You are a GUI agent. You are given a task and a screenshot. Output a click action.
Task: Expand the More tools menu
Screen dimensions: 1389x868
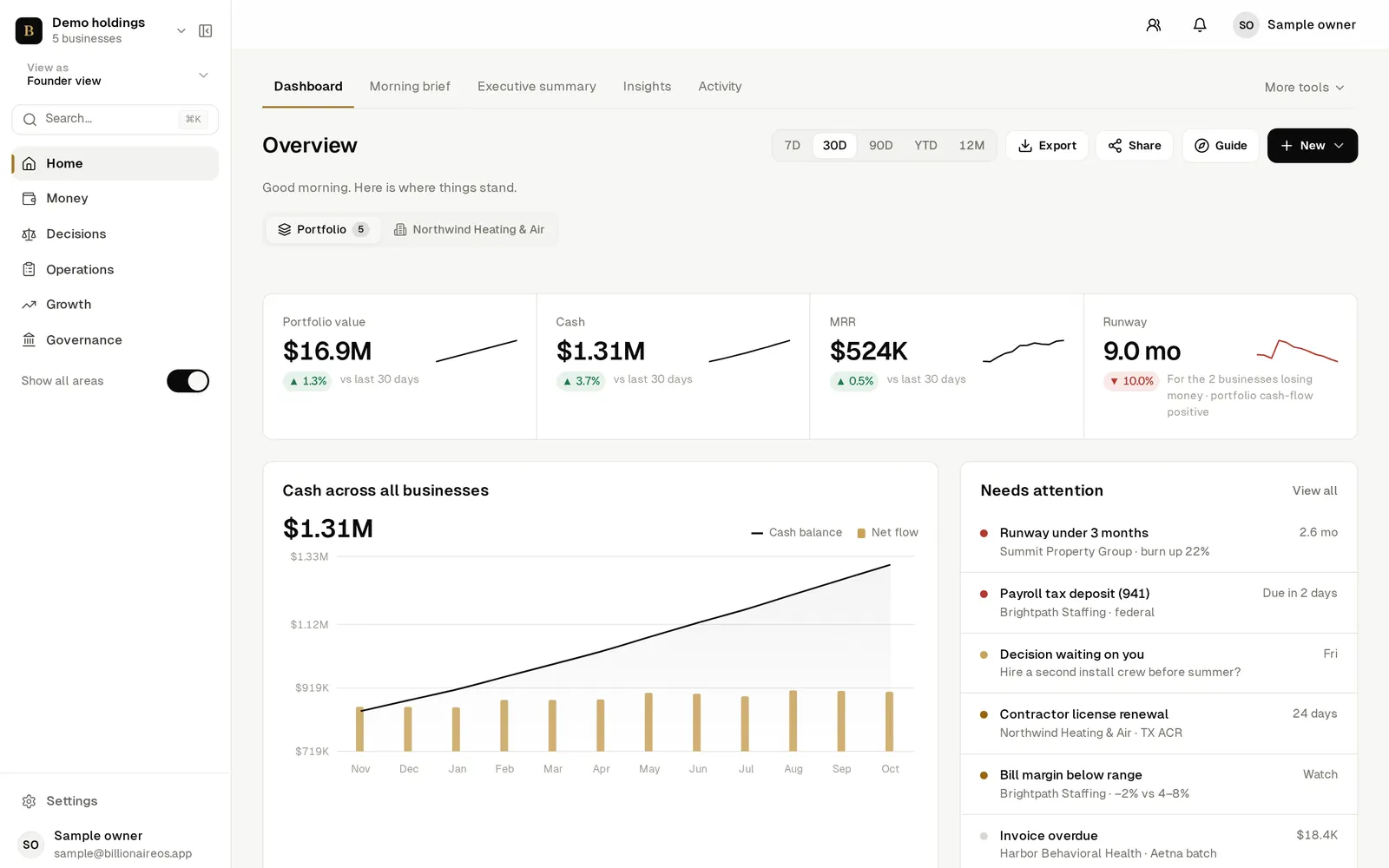tap(1304, 88)
